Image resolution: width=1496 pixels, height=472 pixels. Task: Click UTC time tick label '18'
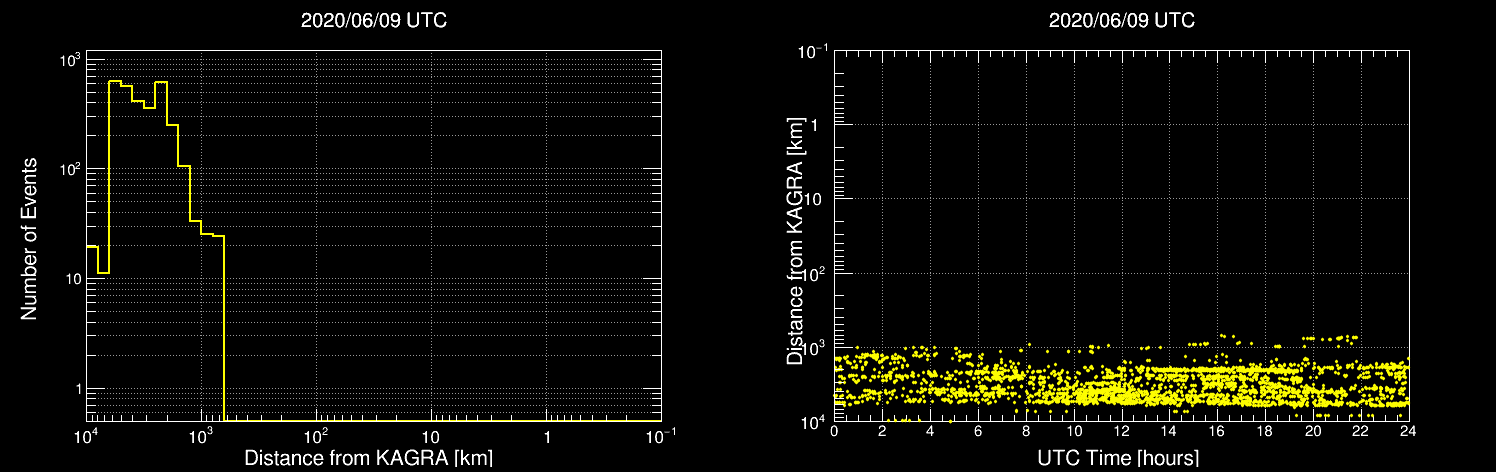[x=1265, y=432]
